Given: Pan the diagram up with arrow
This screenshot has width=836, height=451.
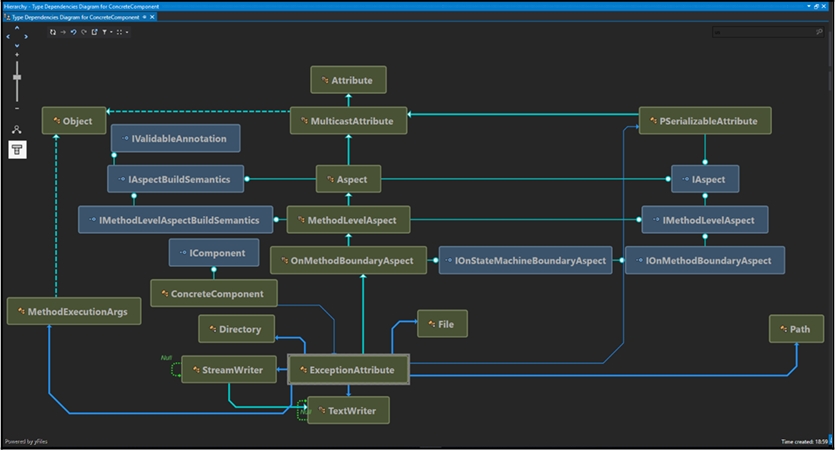Looking at the screenshot, I should point(16,29).
